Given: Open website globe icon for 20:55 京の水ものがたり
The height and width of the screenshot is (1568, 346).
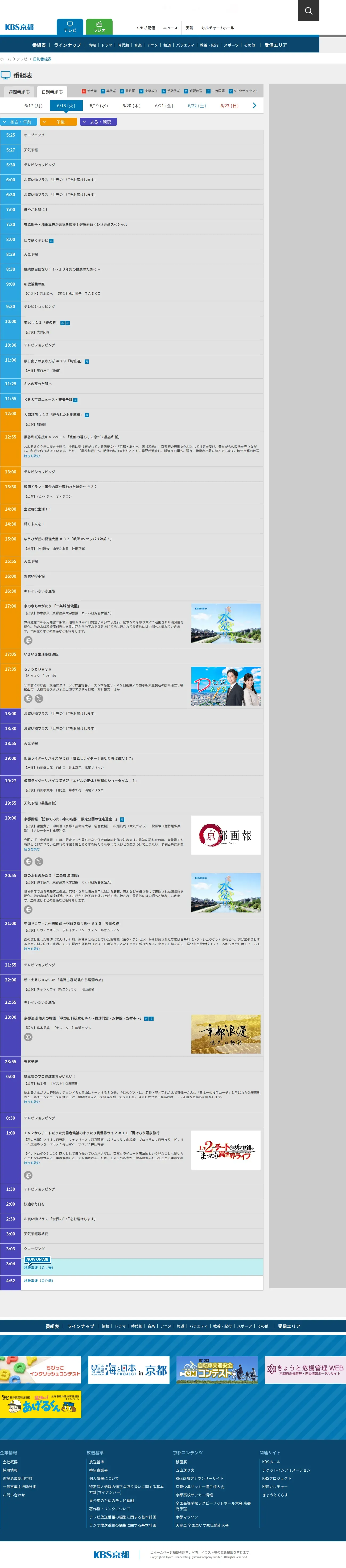Looking at the screenshot, I should (28, 909).
